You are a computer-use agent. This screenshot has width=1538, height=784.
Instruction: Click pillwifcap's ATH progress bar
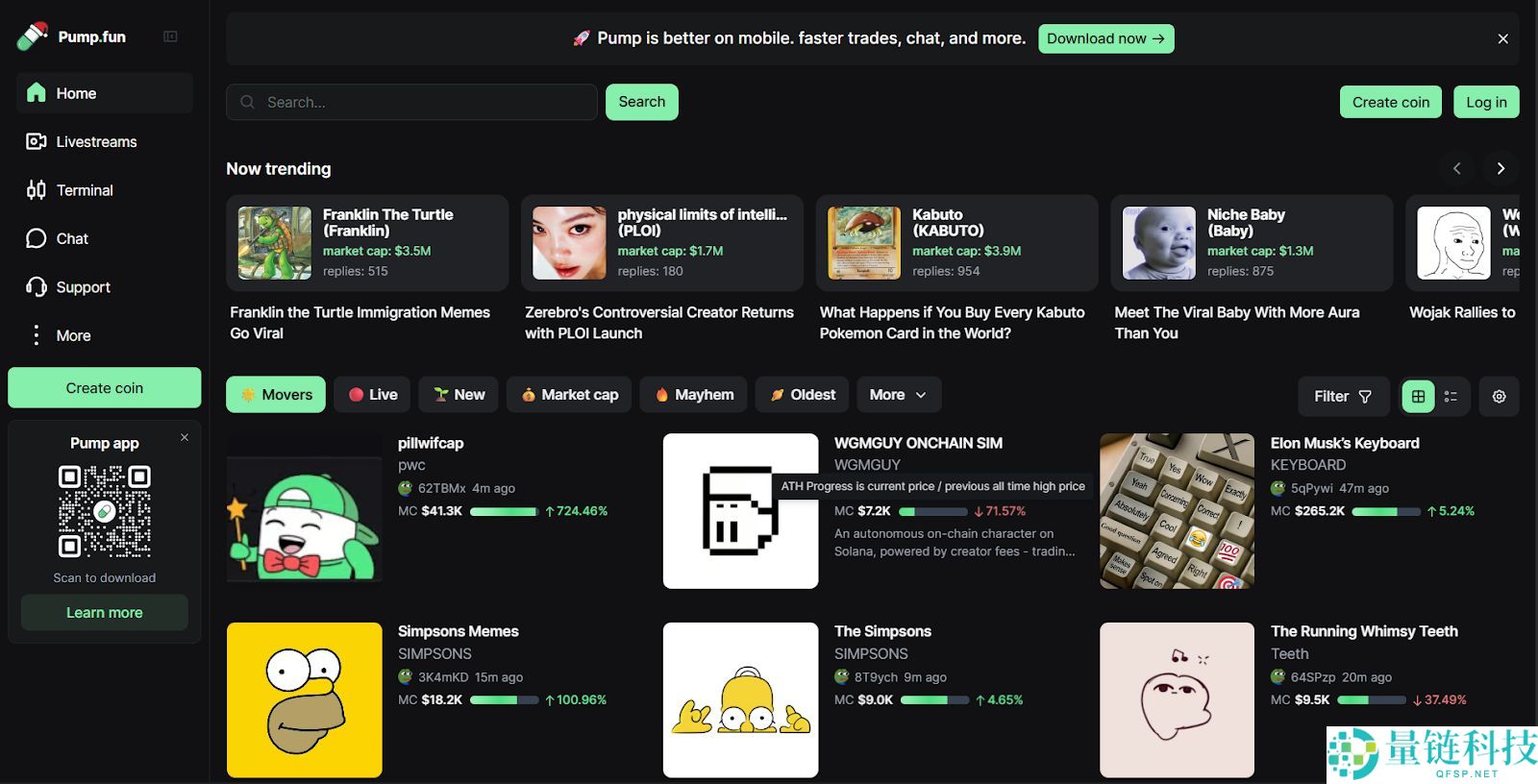click(x=503, y=512)
